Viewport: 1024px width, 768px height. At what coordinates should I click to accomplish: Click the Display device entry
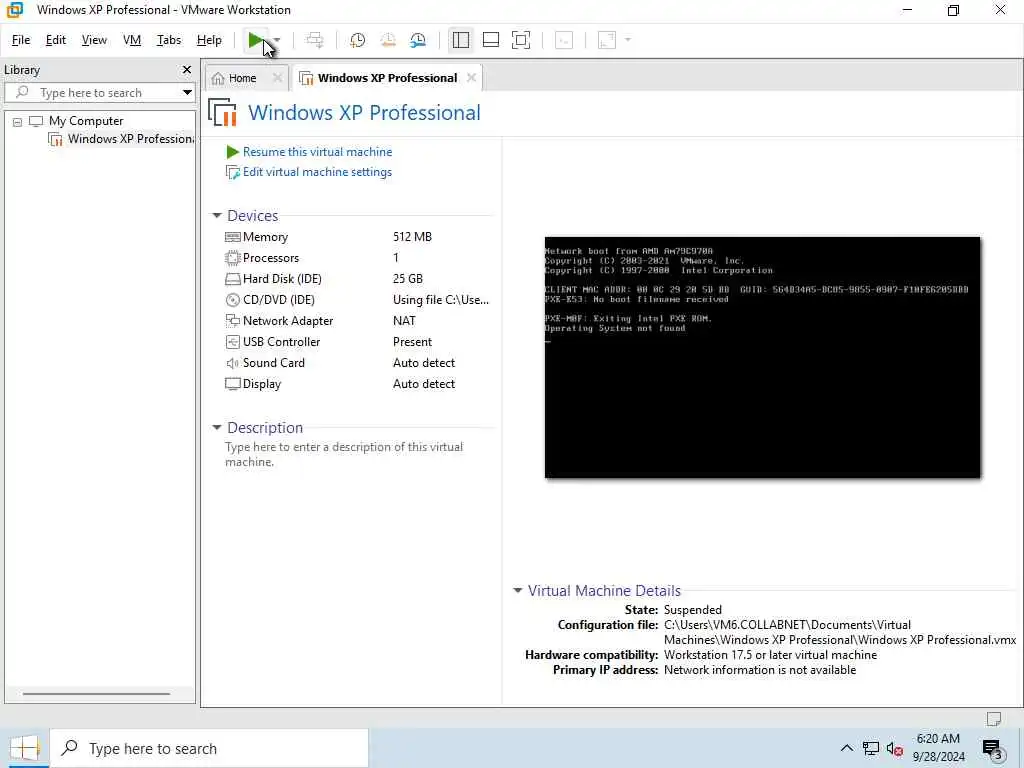261,384
